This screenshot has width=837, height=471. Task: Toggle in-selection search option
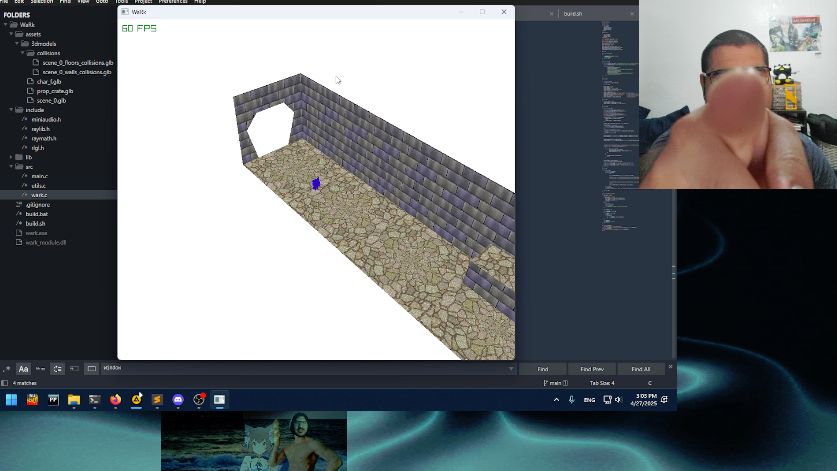74,368
